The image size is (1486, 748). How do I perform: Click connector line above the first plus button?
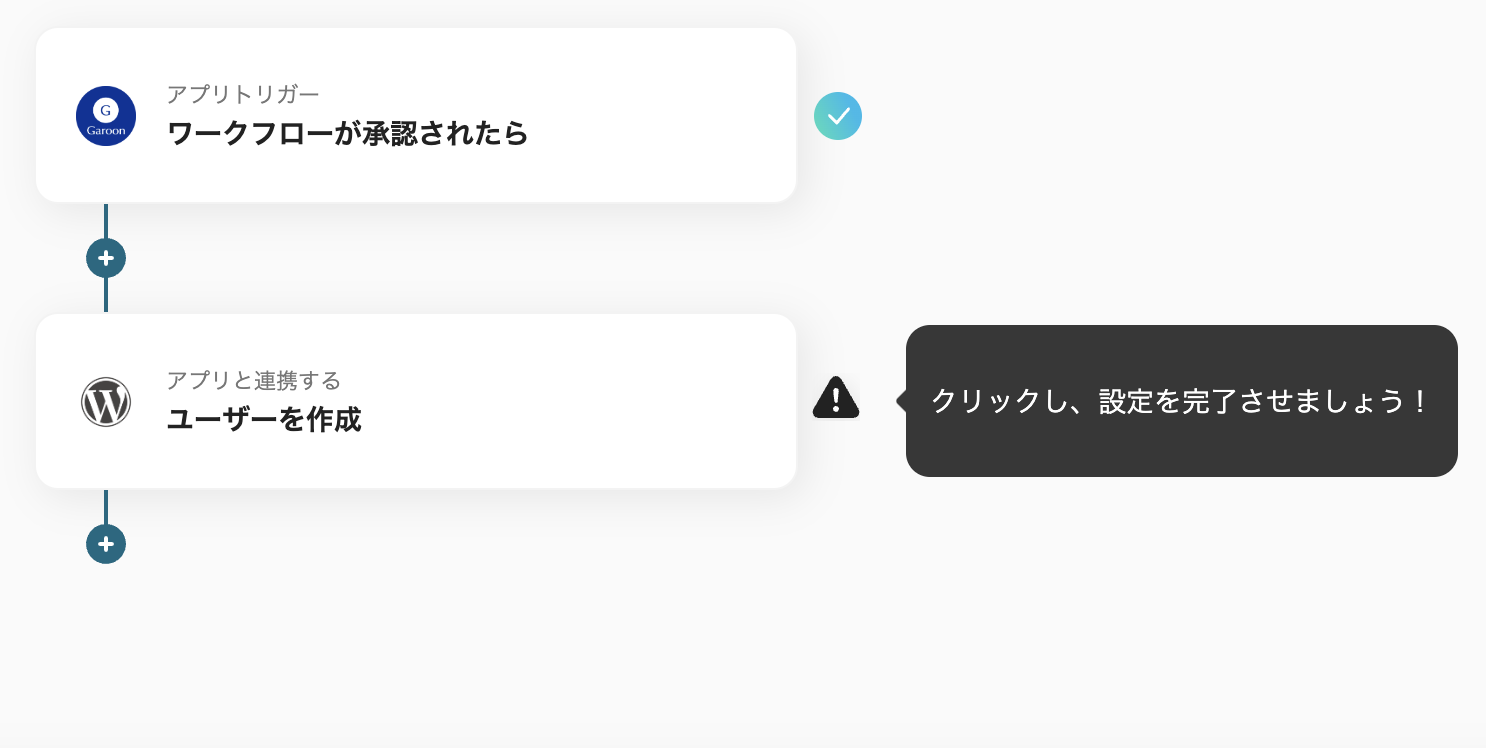(106, 221)
